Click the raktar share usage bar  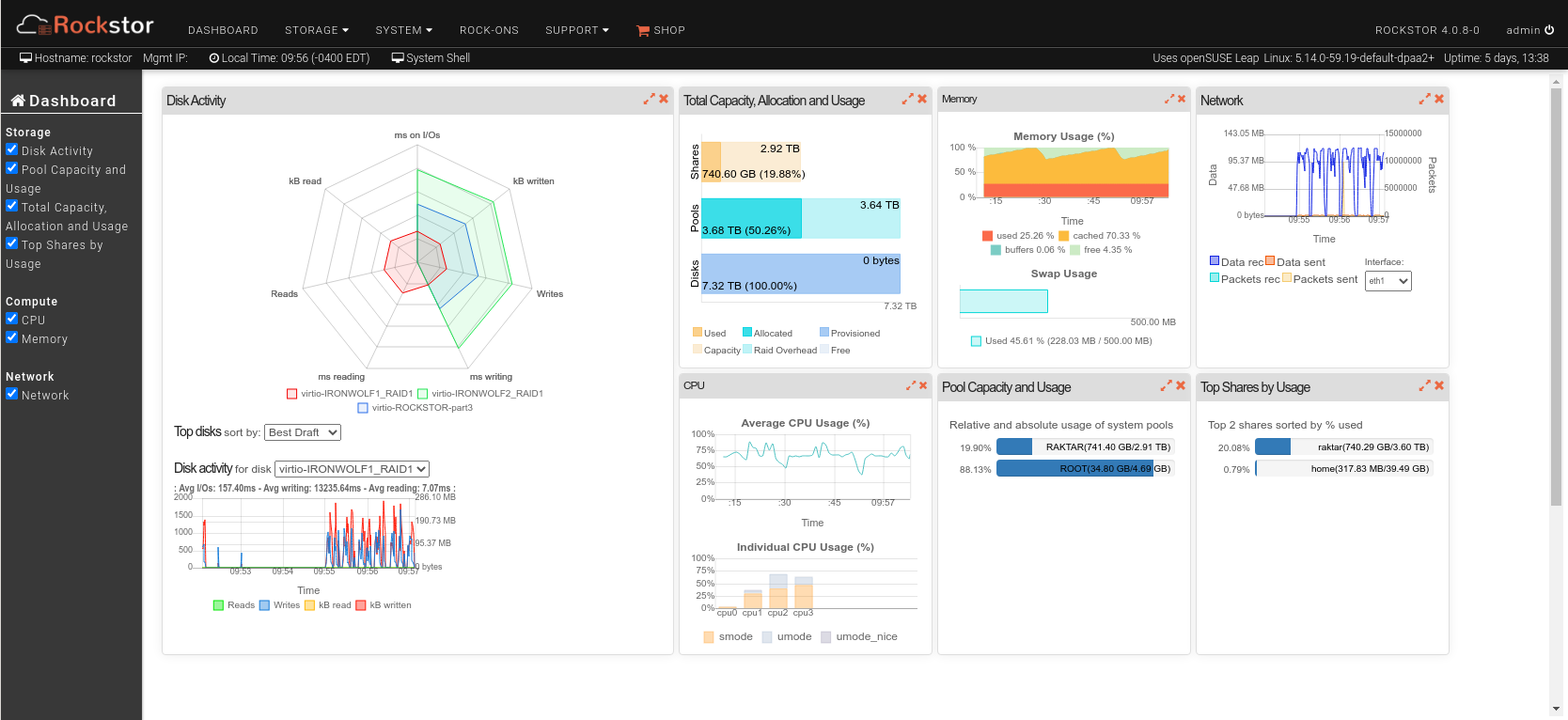tap(1343, 447)
